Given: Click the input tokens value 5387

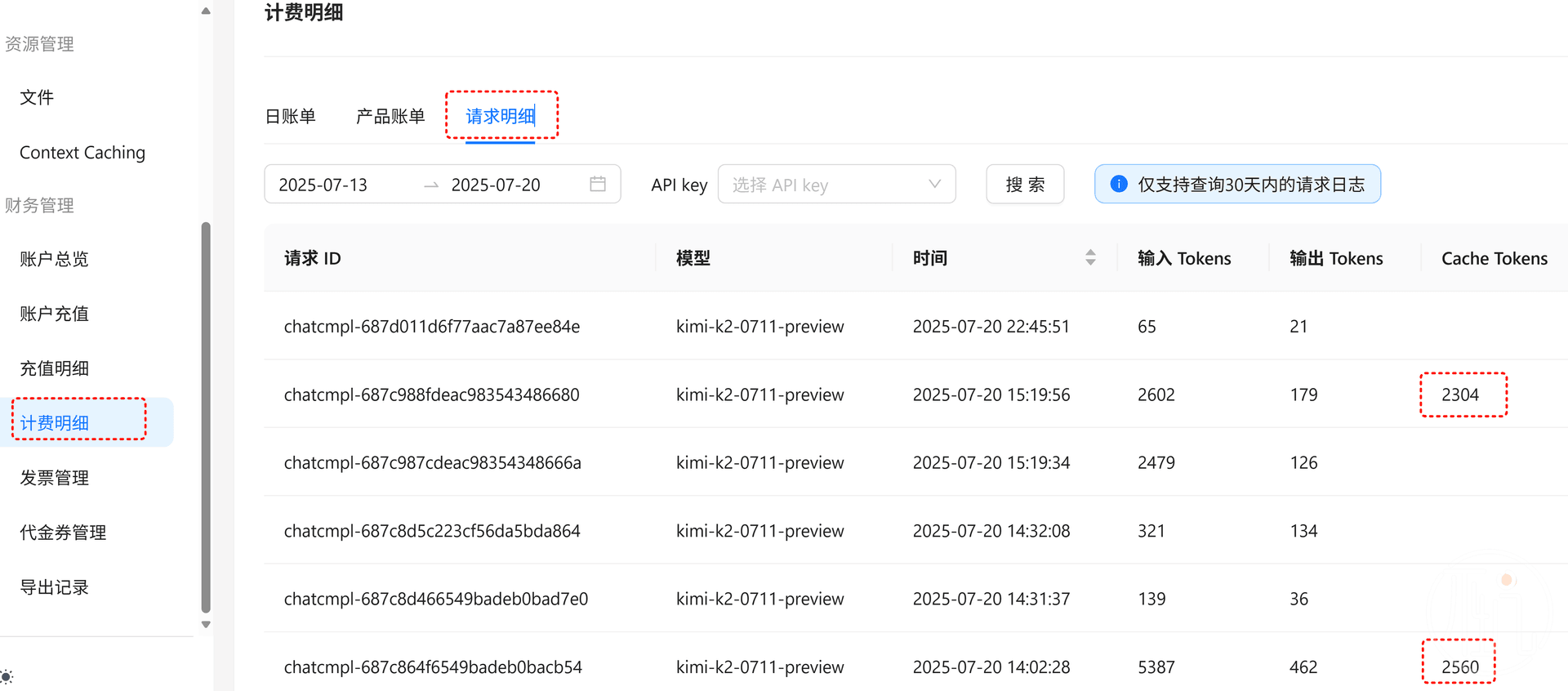Looking at the screenshot, I should pos(1156,667).
